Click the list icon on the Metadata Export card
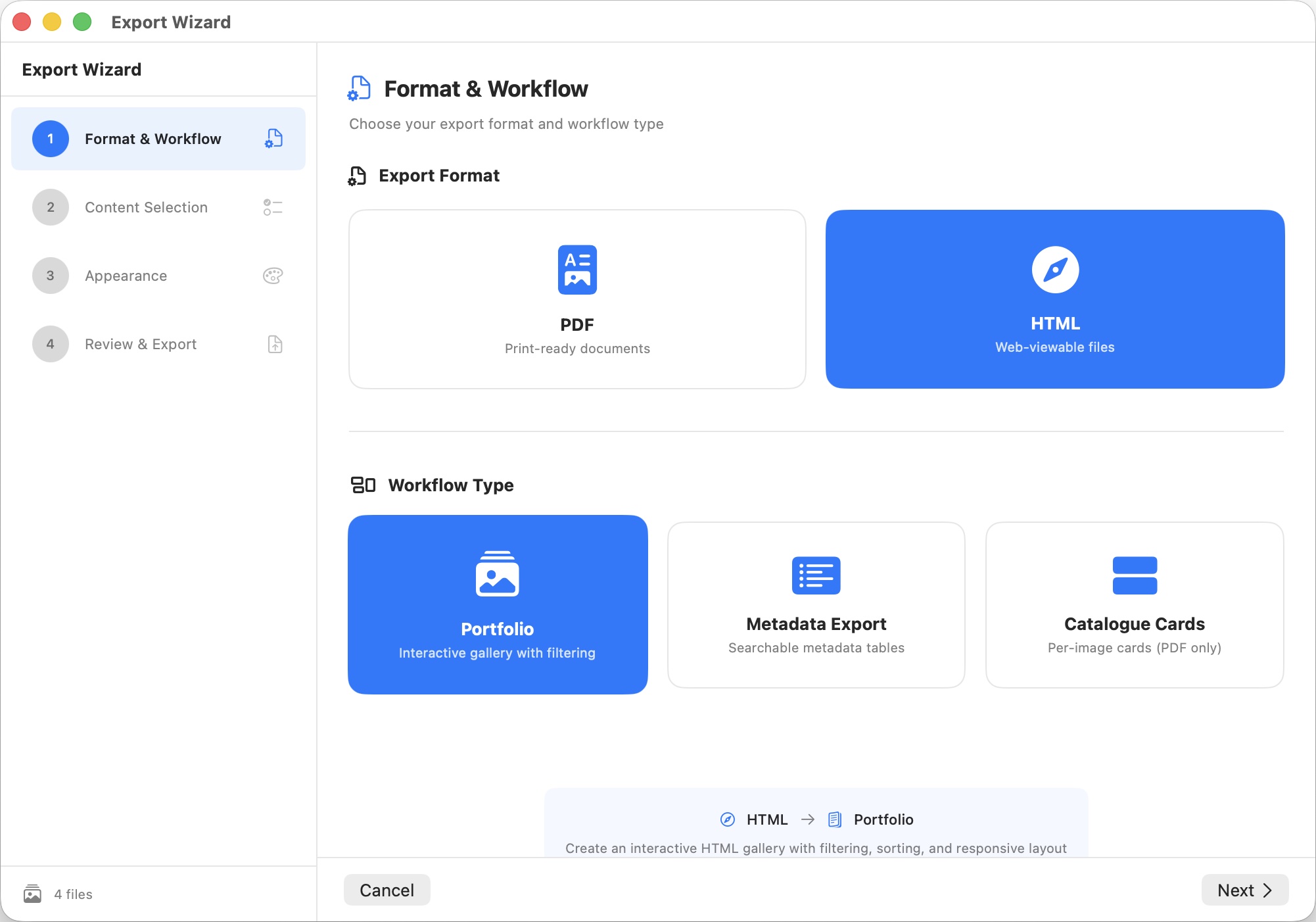Screen dimensions: 1316x922 tap(816, 575)
